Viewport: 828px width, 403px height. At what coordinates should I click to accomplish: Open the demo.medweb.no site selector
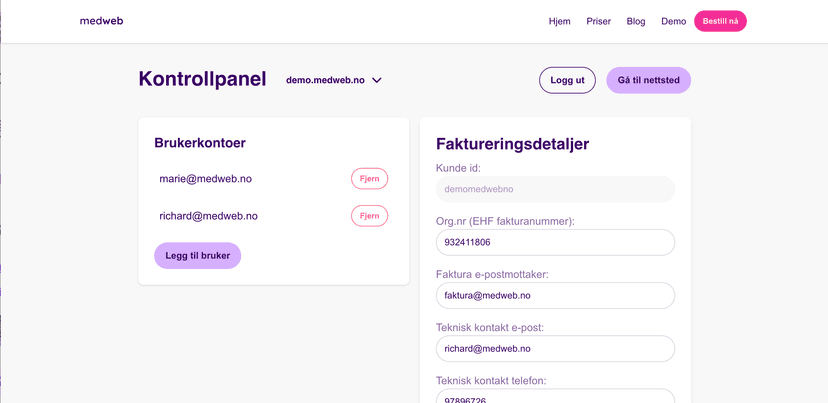click(x=326, y=80)
